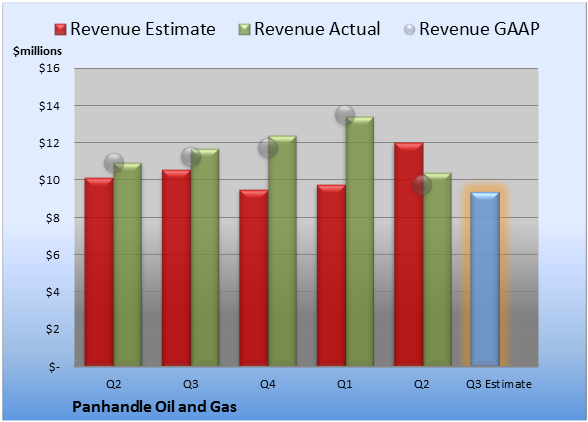Select the green actual bar for Q3
This screenshot has width=588, height=422.
click(x=205, y=257)
